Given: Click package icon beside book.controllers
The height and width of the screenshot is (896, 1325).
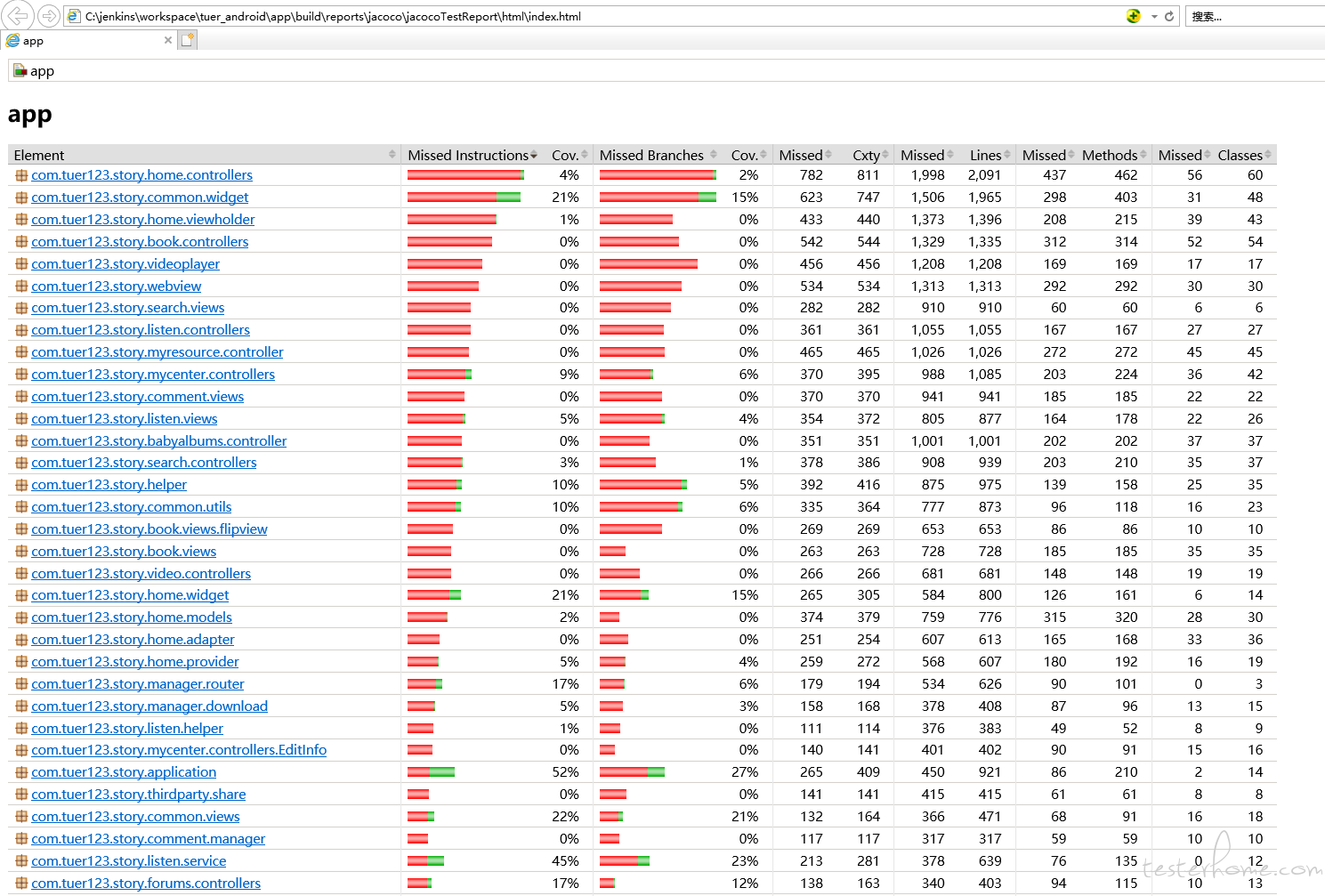Looking at the screenshot, I should pyautogui.click(x=21, y=242).
